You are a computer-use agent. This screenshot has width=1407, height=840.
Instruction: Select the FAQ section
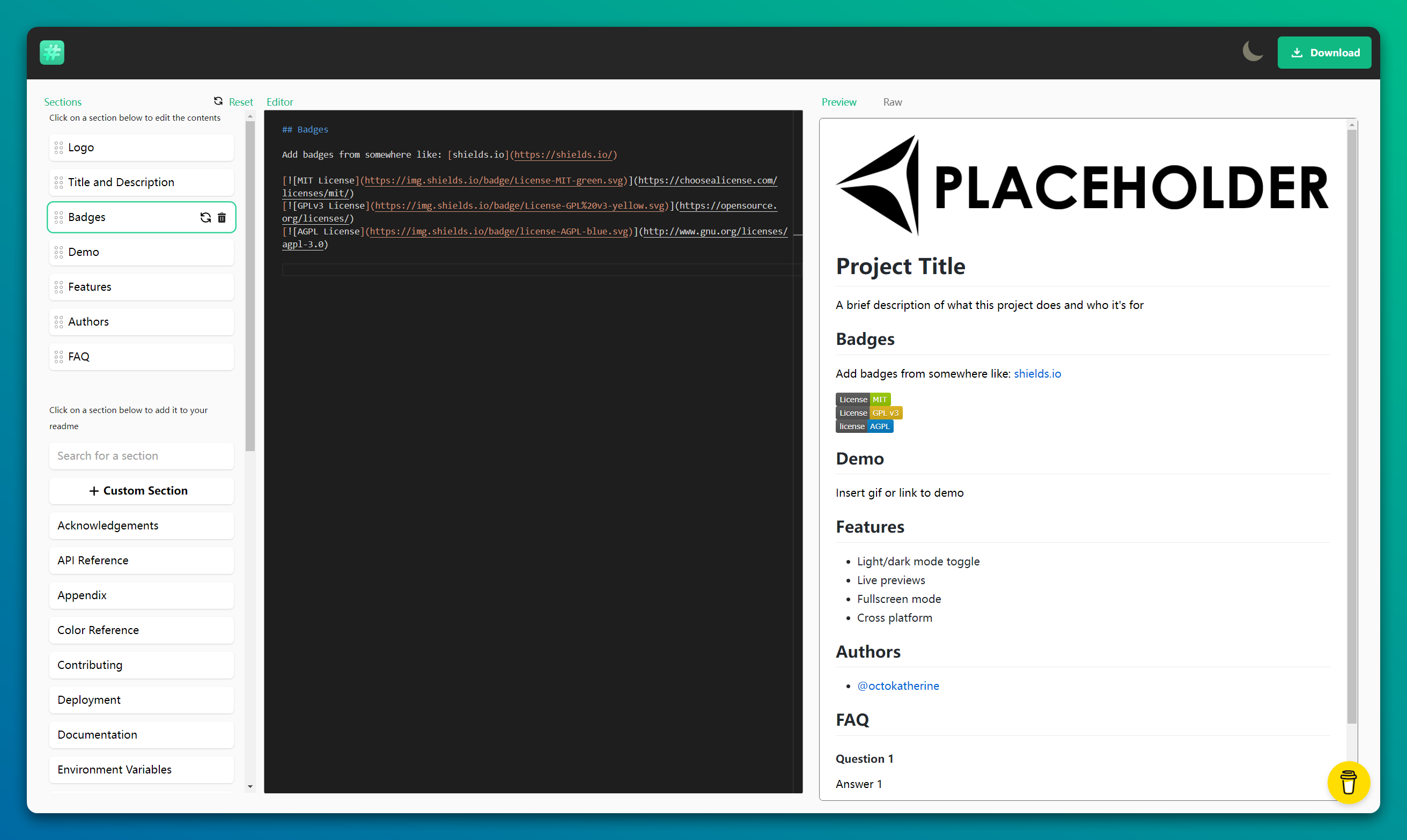click(x=142, y=357)
